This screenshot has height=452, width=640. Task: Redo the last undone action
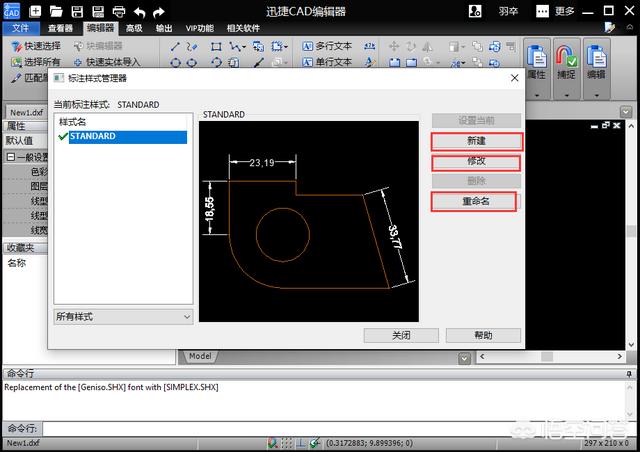[158, 12]
